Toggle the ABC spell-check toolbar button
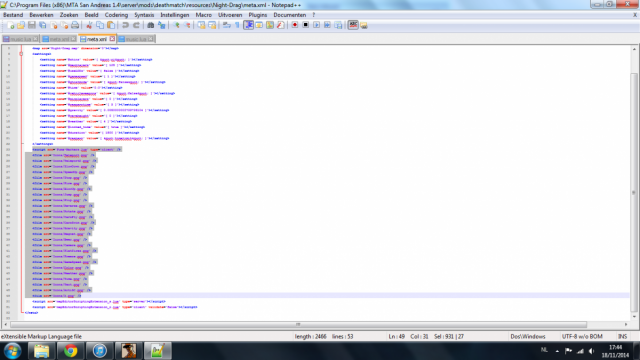This screenshot has height=360, width=640. click(x=353, y=25)
